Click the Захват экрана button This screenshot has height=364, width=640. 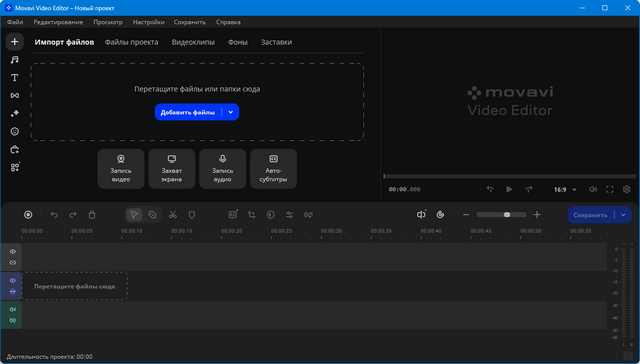171,169
